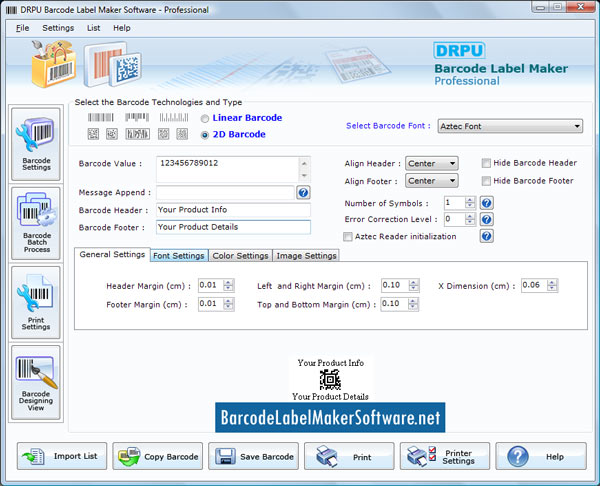Open Print Settings sidebar panel
Screen dimensions: 600x486
36,302
